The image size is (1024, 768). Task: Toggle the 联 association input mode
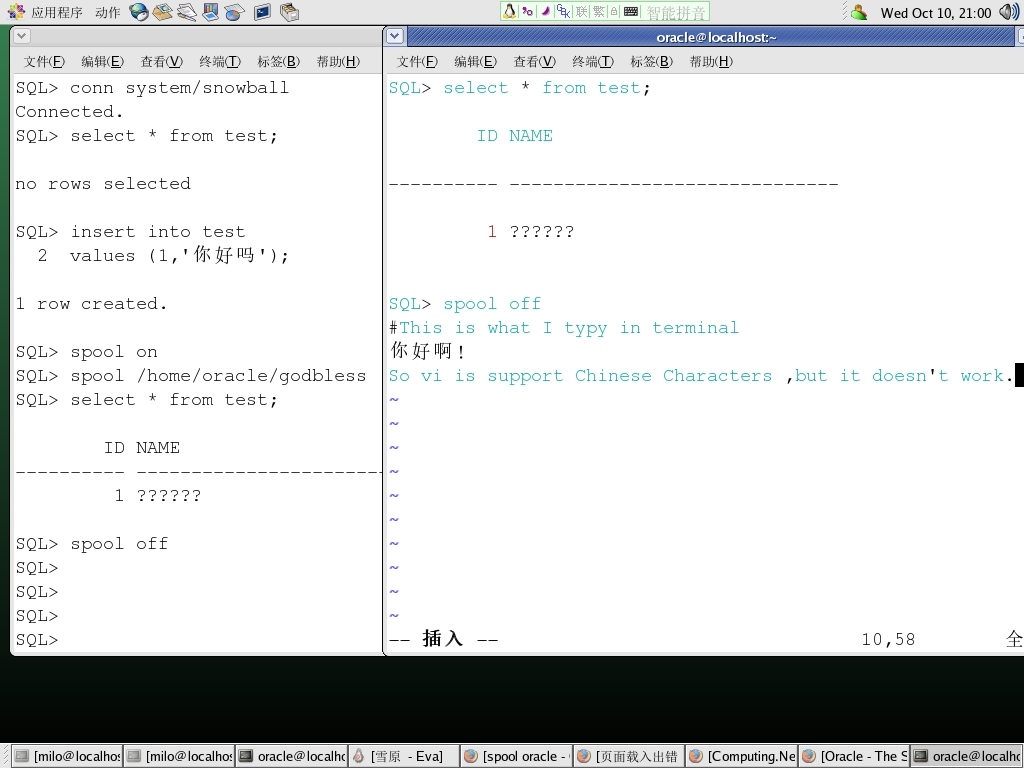(x=581, y=12)
